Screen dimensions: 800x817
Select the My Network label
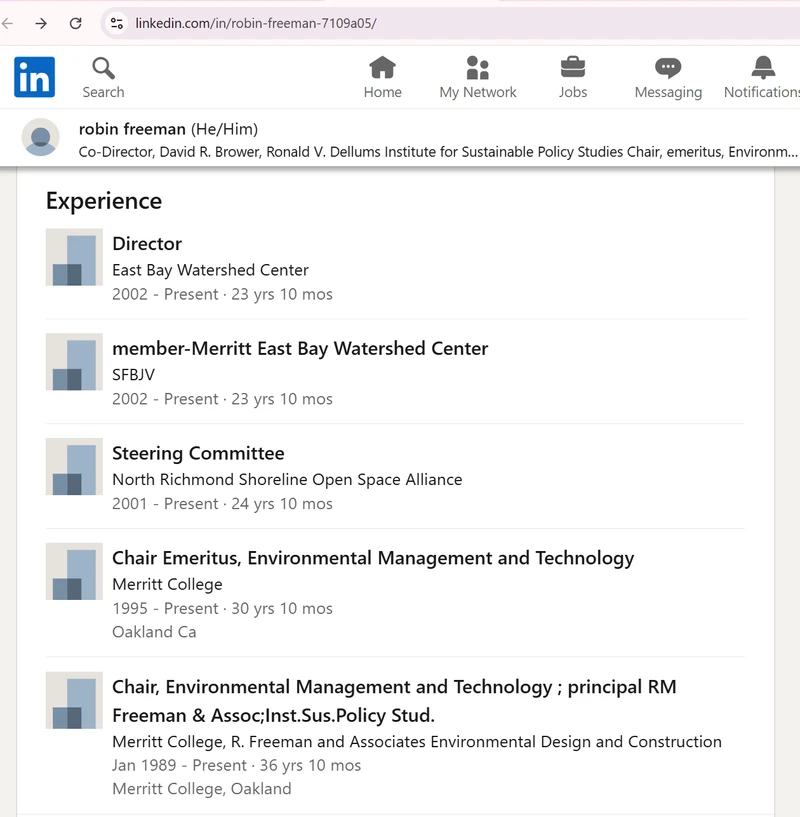coord(477,92)
